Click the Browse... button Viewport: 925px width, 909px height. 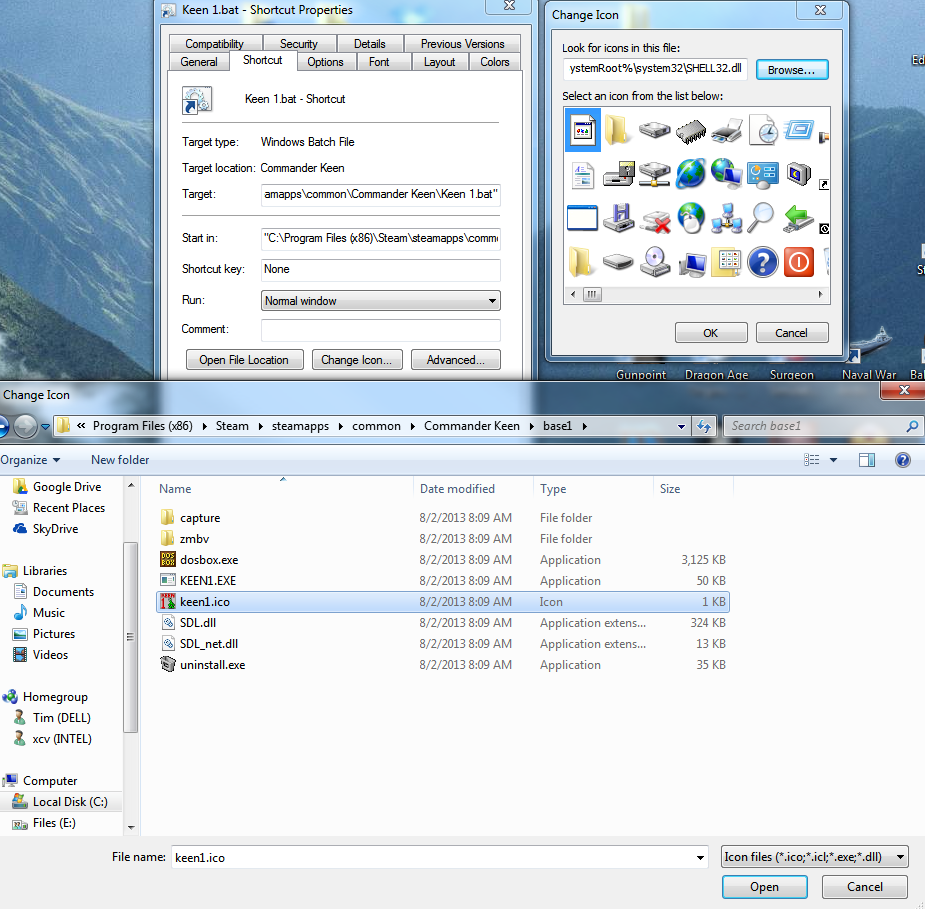(x=792, y=70)
